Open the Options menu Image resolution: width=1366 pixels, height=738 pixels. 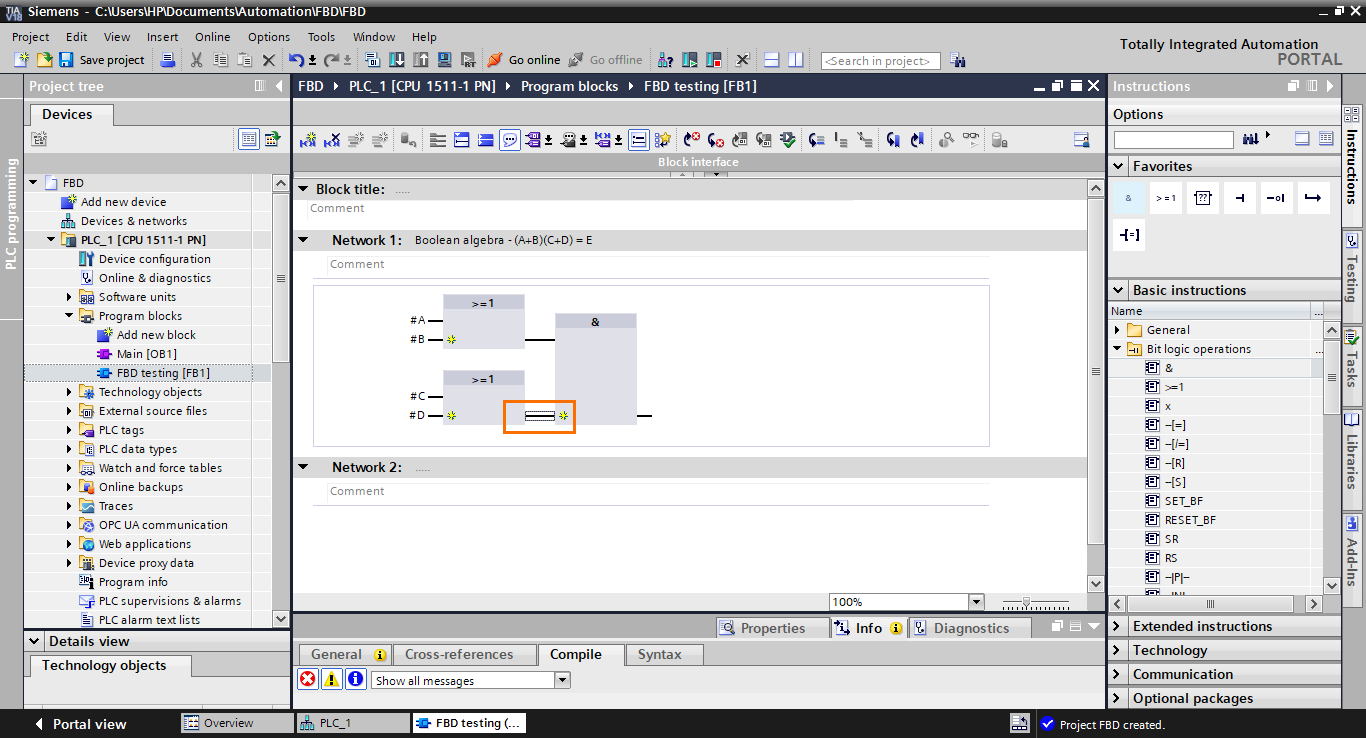coord(268,36)
